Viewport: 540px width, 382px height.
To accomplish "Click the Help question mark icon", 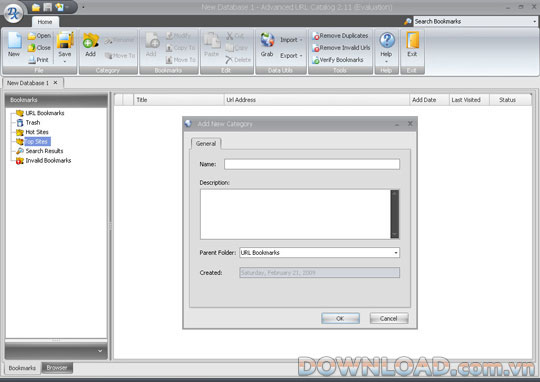I will tap(387, 40).
